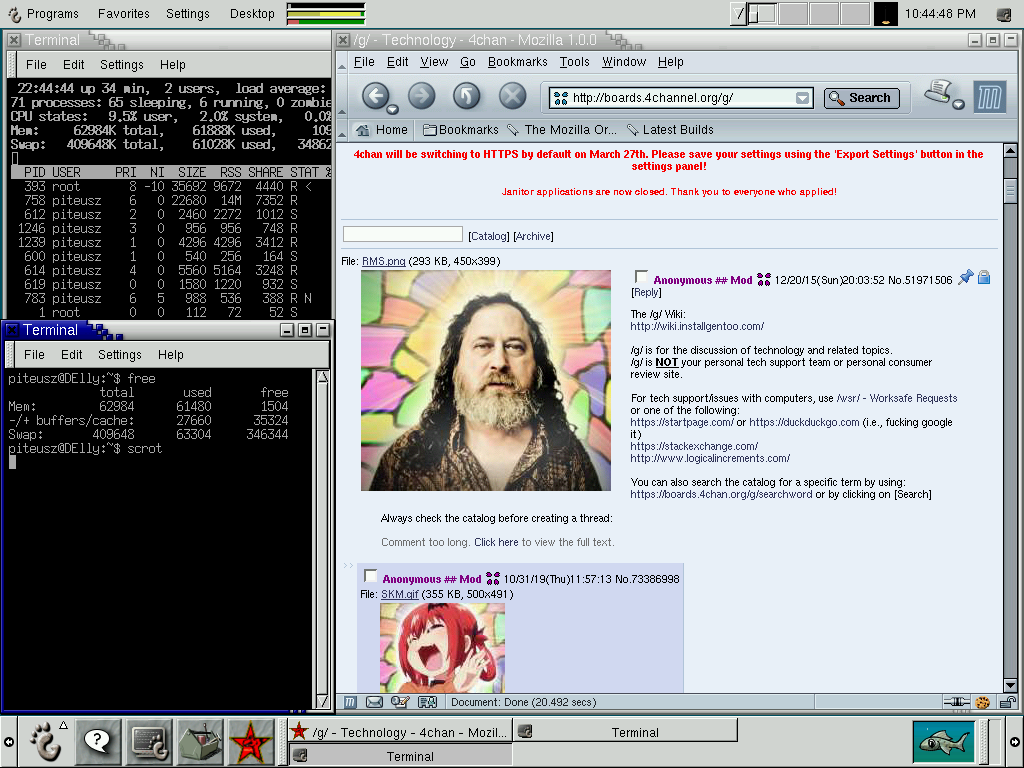Collapse the personal bookmarks toolbar via its grippy
Image resolution: width=1024 pixels, height=768 pixels.
click(x=342, y=131)
